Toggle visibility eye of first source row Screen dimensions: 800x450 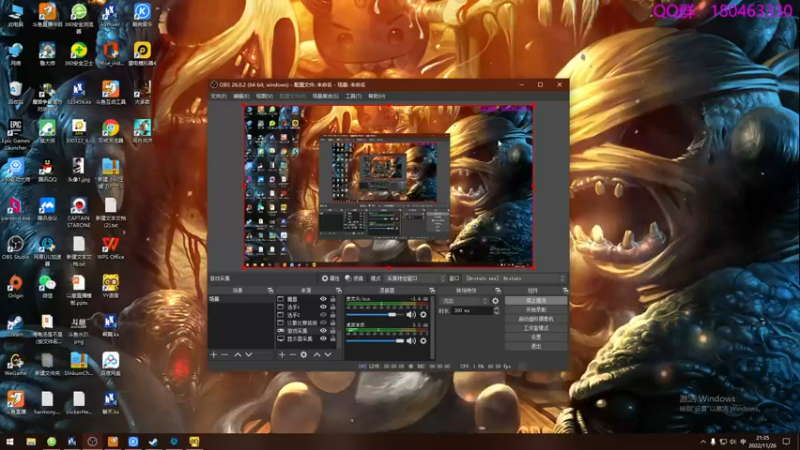click(323, 299)
